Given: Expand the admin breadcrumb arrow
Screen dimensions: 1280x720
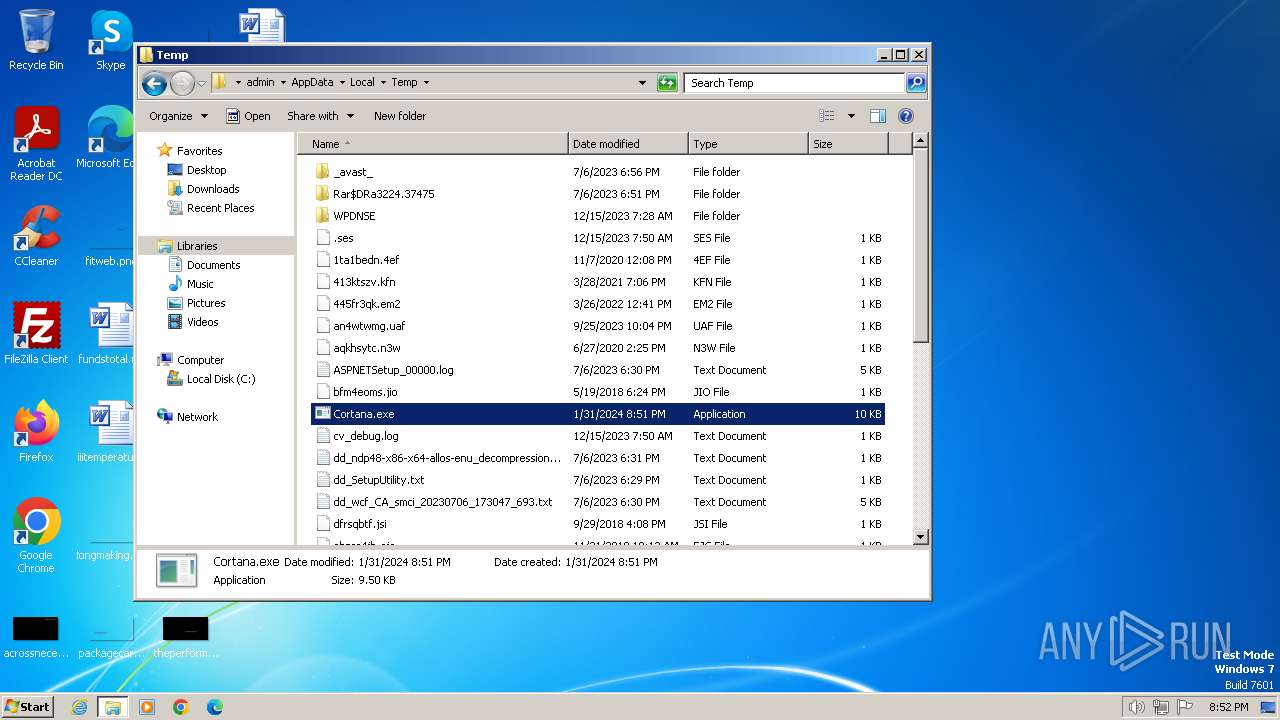Looking at the screenshot, I should 283,83.
